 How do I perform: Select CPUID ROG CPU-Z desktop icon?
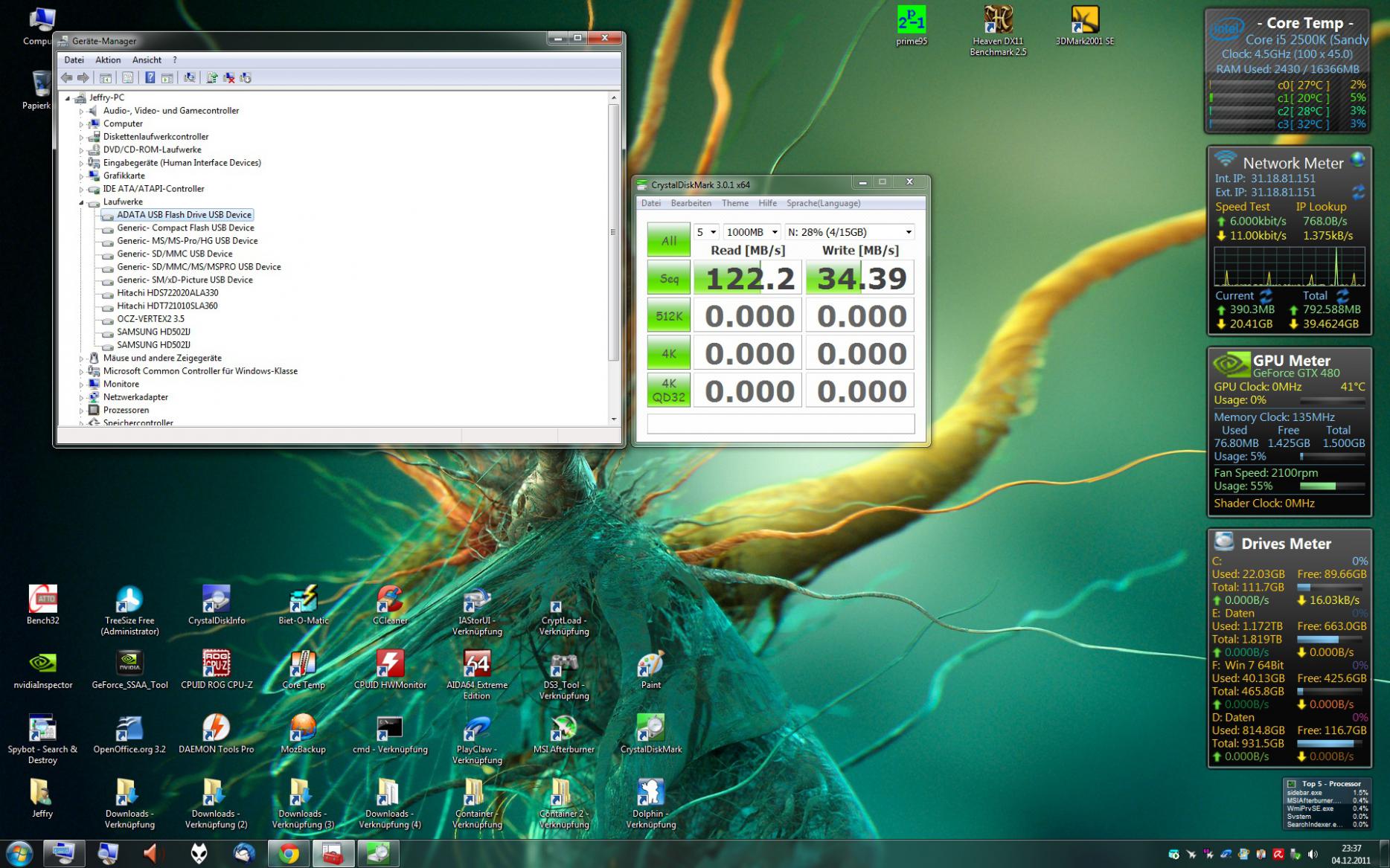click(x=217, y=669)
